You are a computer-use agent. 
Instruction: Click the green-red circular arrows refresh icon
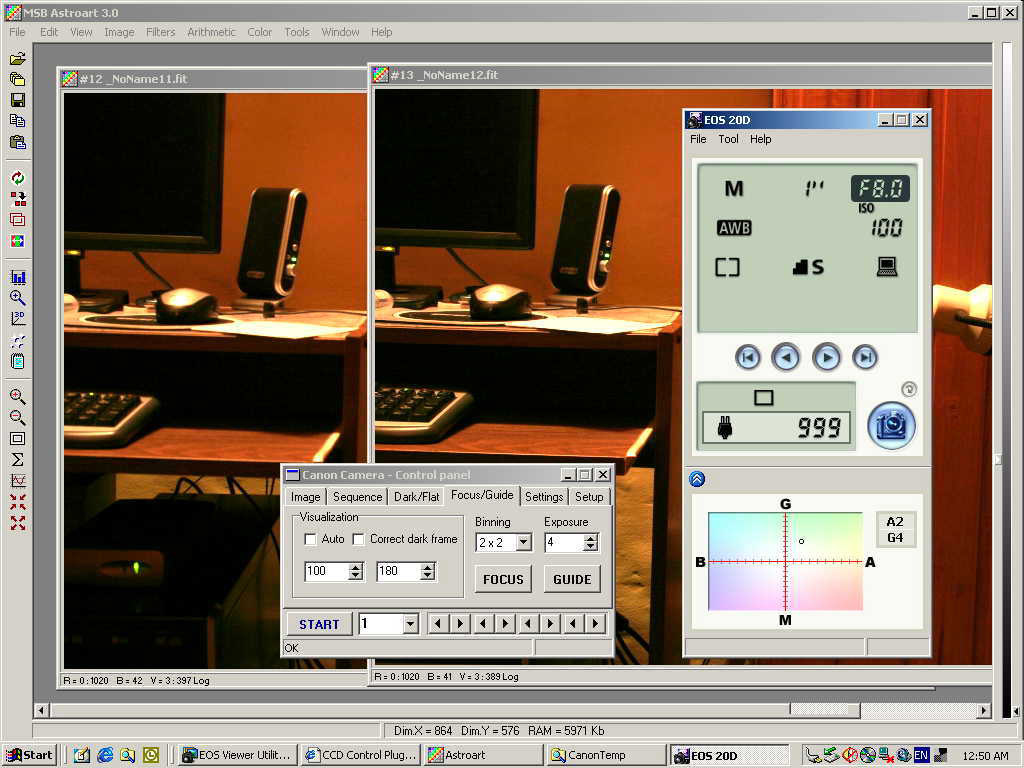[18, 178]
